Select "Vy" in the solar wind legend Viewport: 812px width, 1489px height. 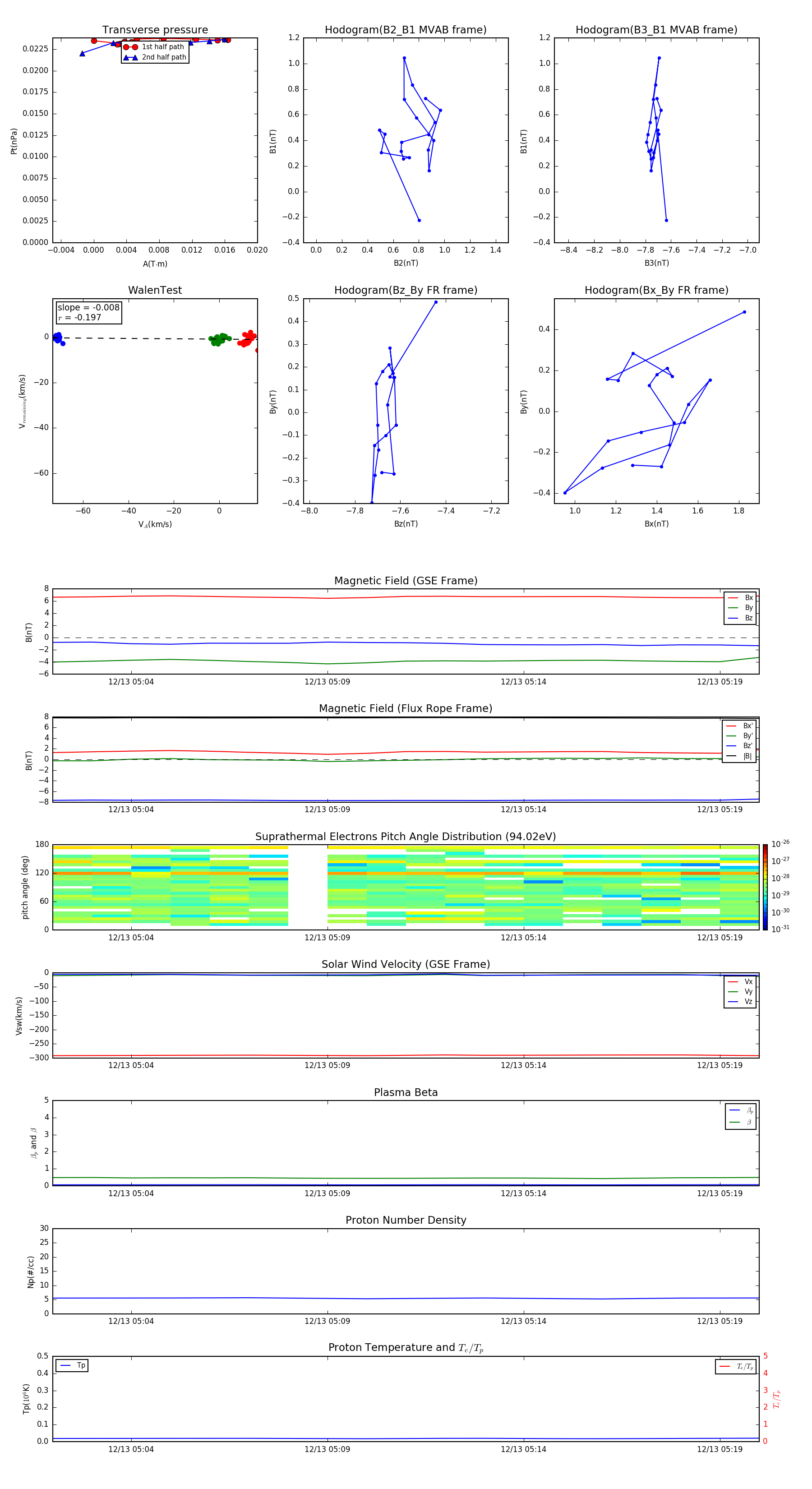click(x=740, y=991)
